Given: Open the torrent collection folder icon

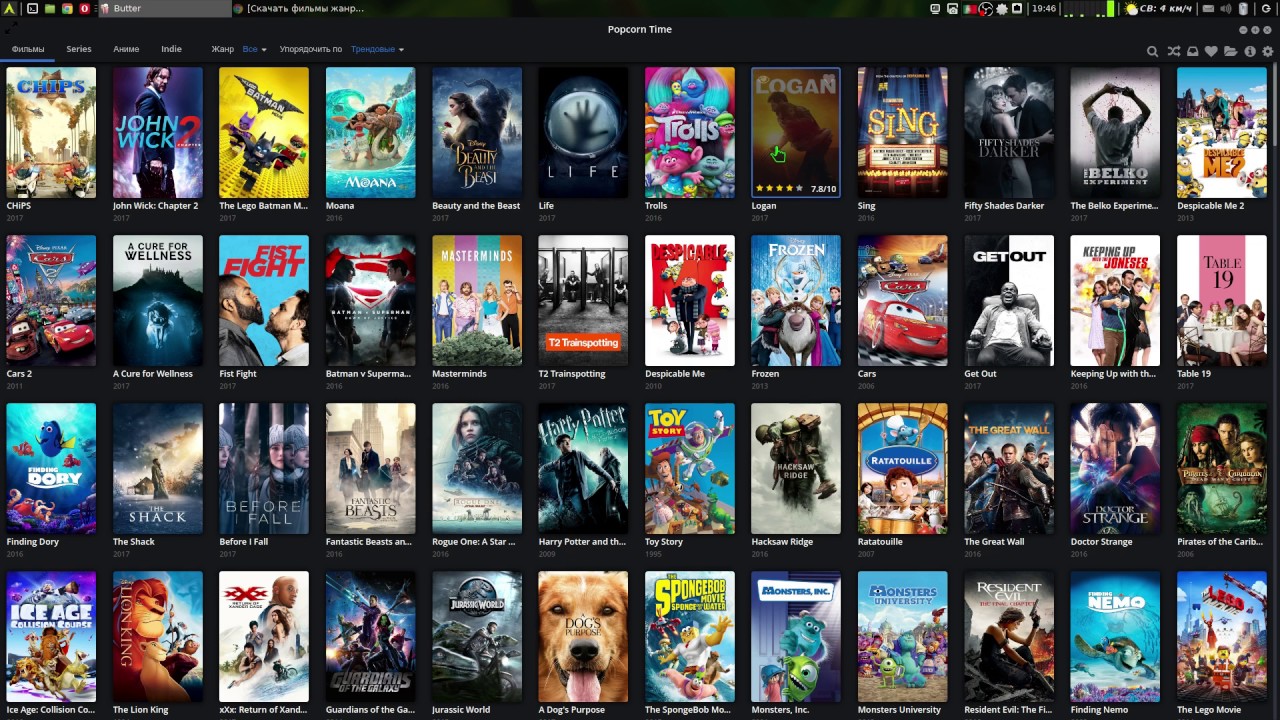Looking at the screenshot, I should pos(1230,51).
